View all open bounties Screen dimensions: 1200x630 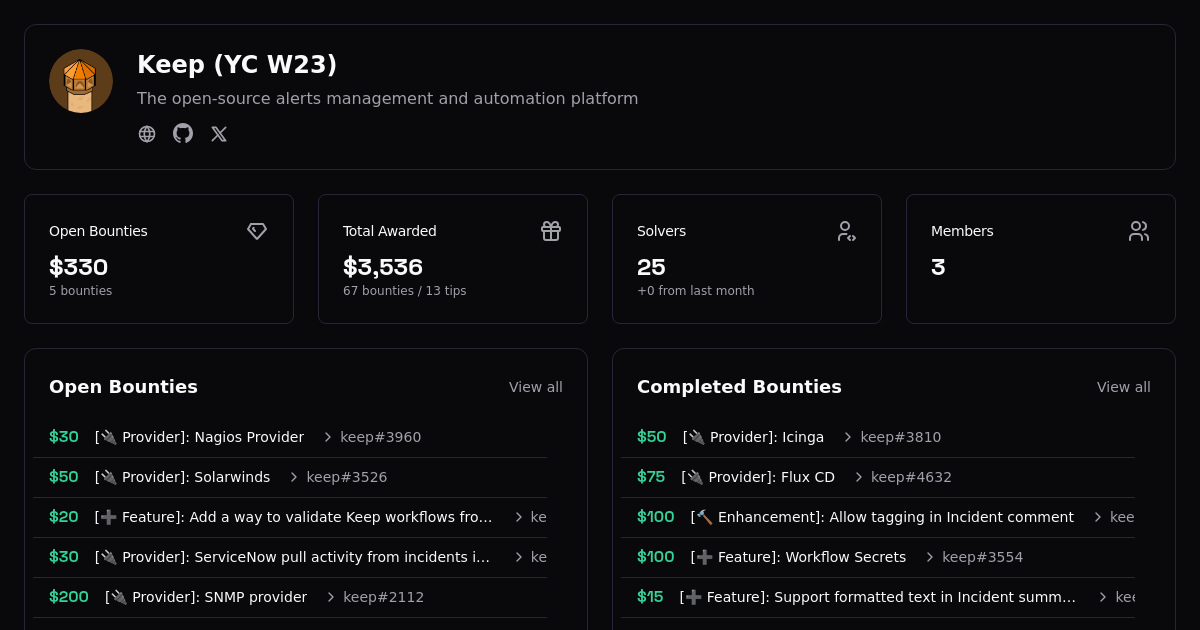click(535, 387)
